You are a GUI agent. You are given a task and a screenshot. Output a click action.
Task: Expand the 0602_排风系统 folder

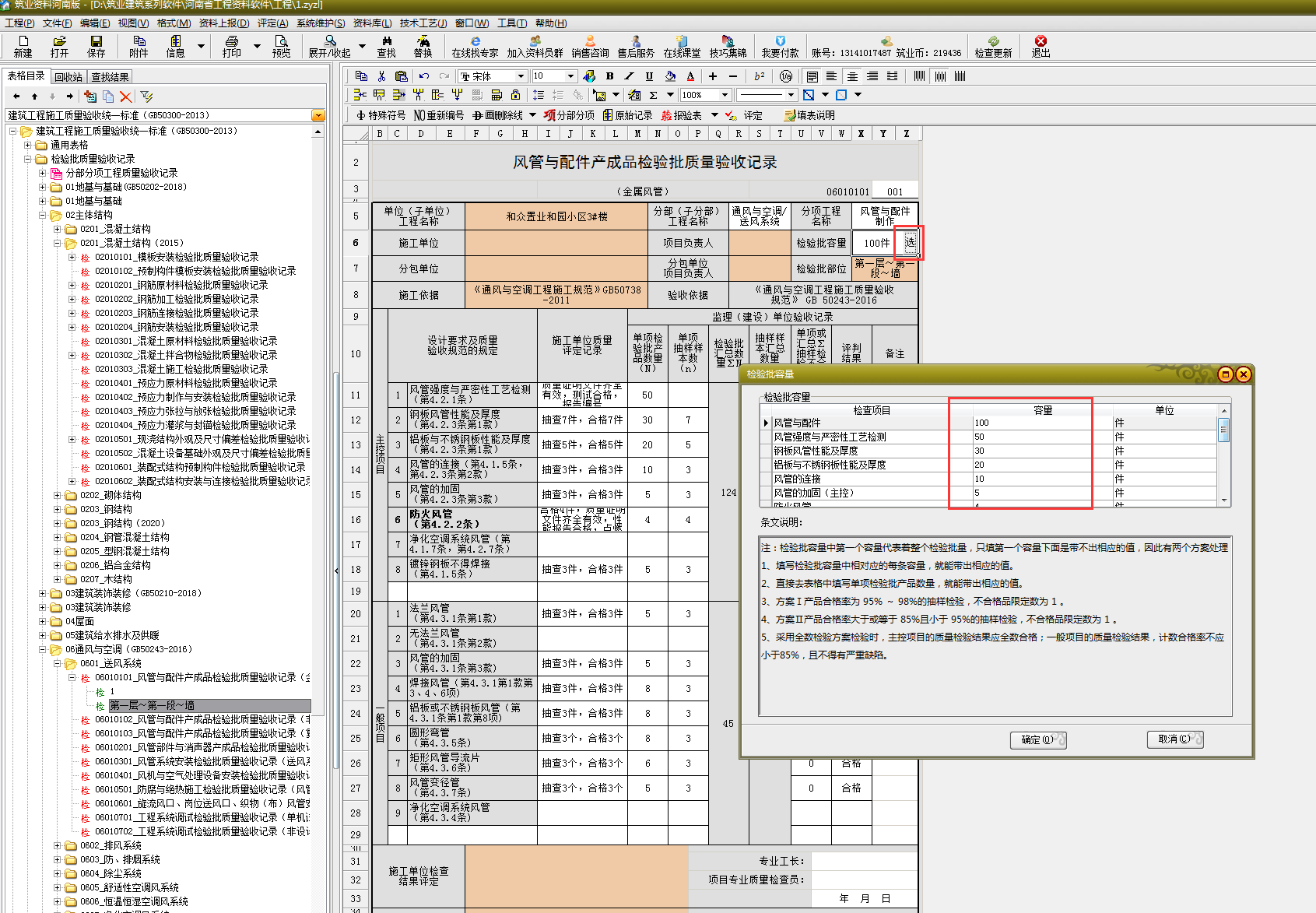58,845
